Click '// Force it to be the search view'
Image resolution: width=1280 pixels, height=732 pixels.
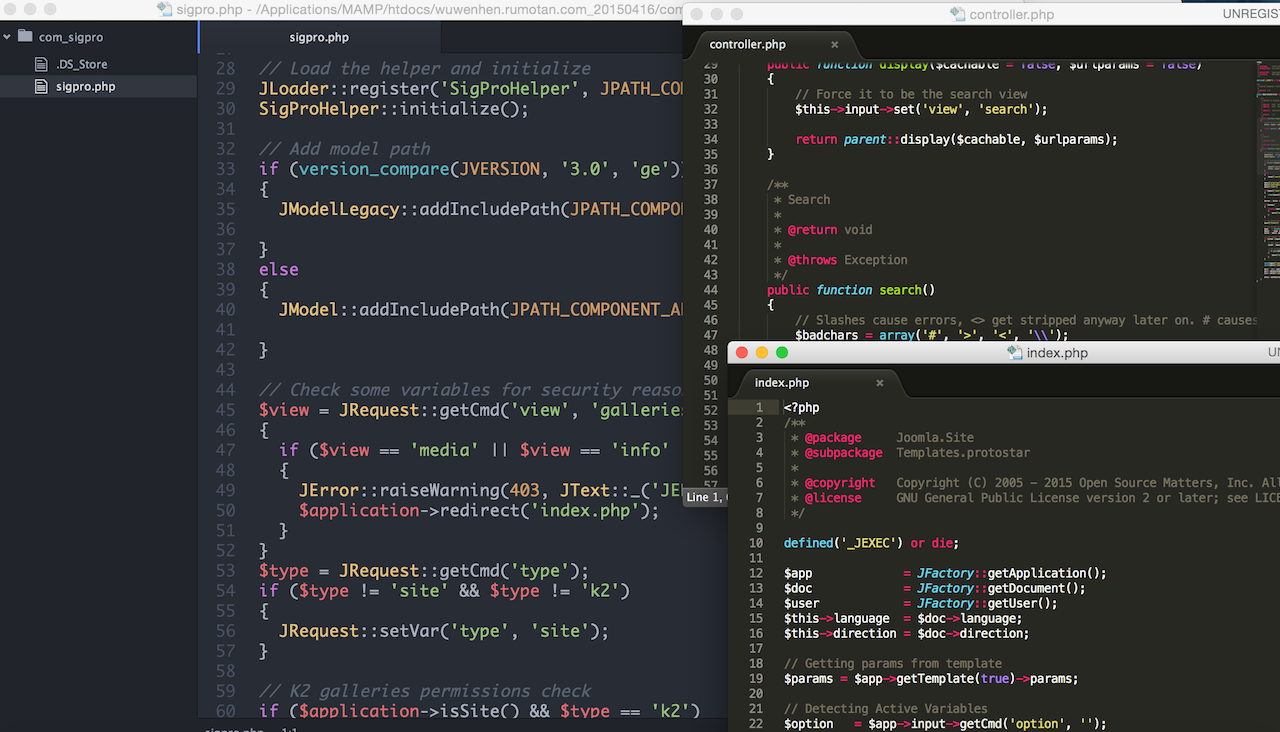(911, 94)
